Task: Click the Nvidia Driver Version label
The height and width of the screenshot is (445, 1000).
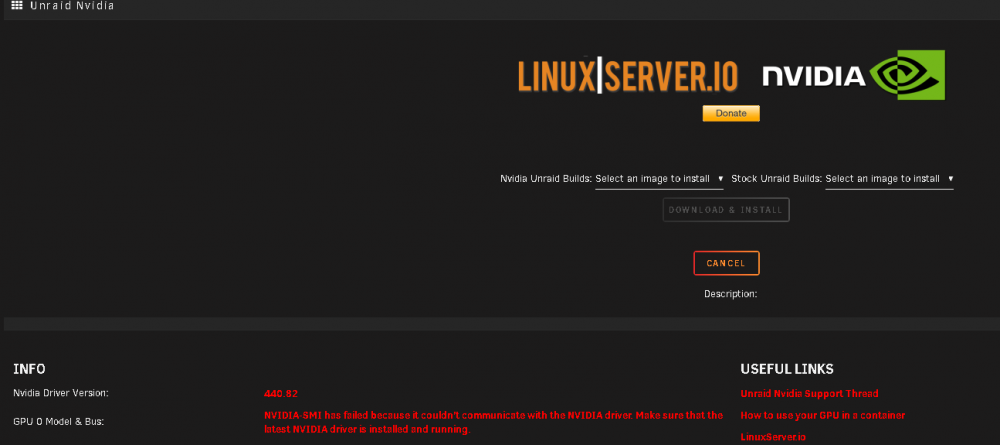Action: pos(61,393)
